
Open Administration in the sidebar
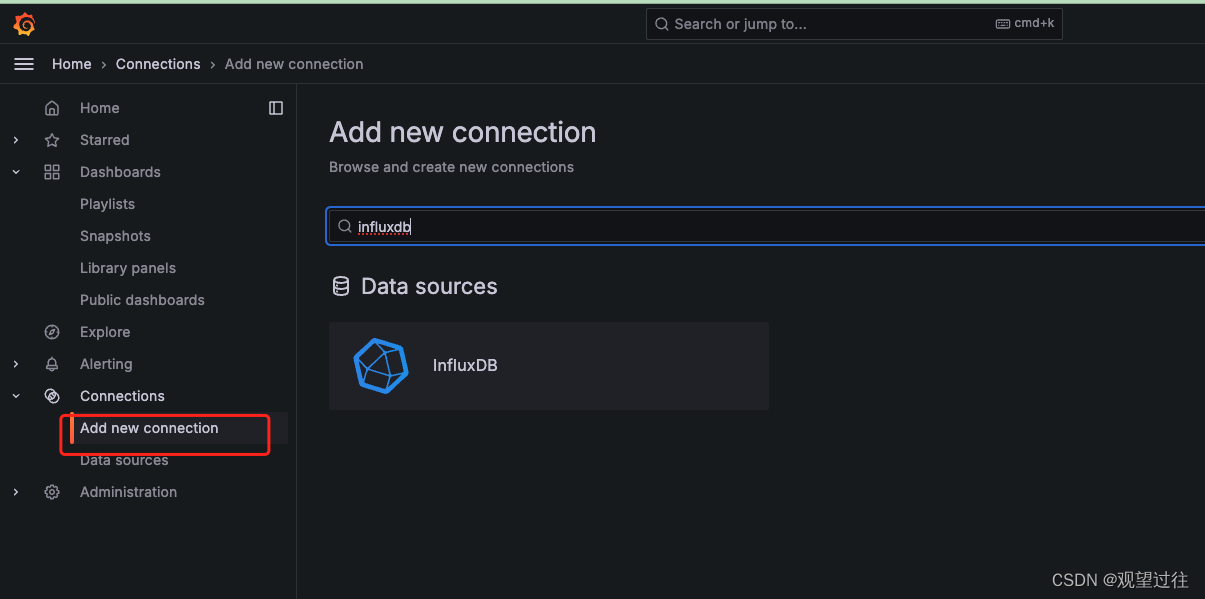coord(128,492)
